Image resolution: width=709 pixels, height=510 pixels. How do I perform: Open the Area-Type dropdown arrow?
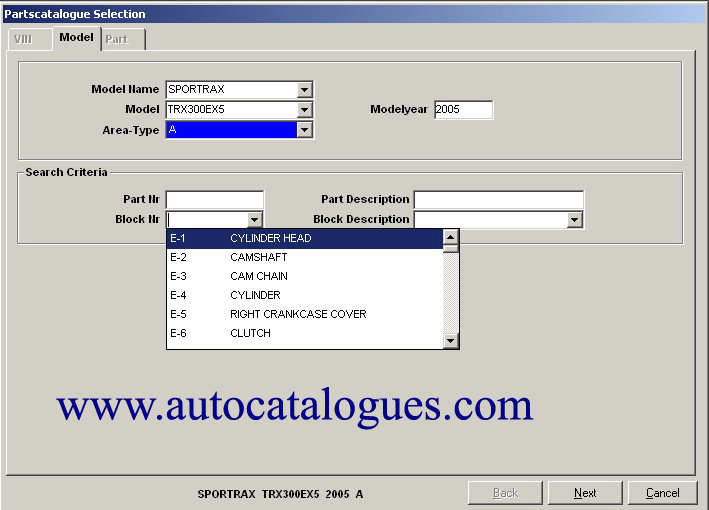304,130
